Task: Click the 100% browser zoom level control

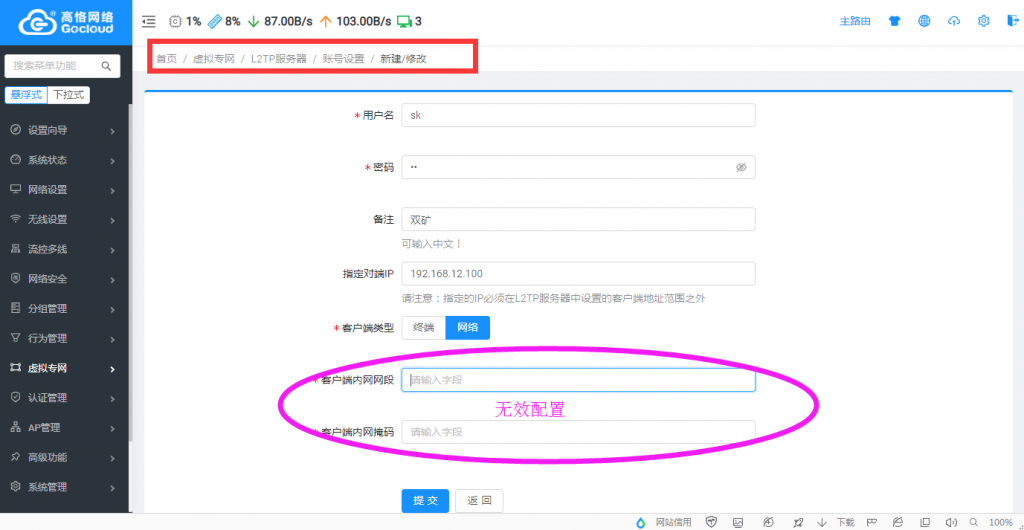Action: click(1000, 522)
